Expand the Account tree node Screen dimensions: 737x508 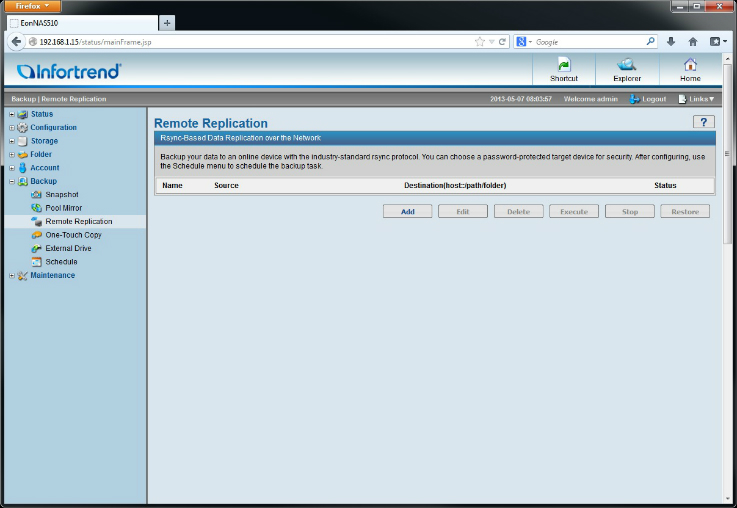[x=12, y=168]
